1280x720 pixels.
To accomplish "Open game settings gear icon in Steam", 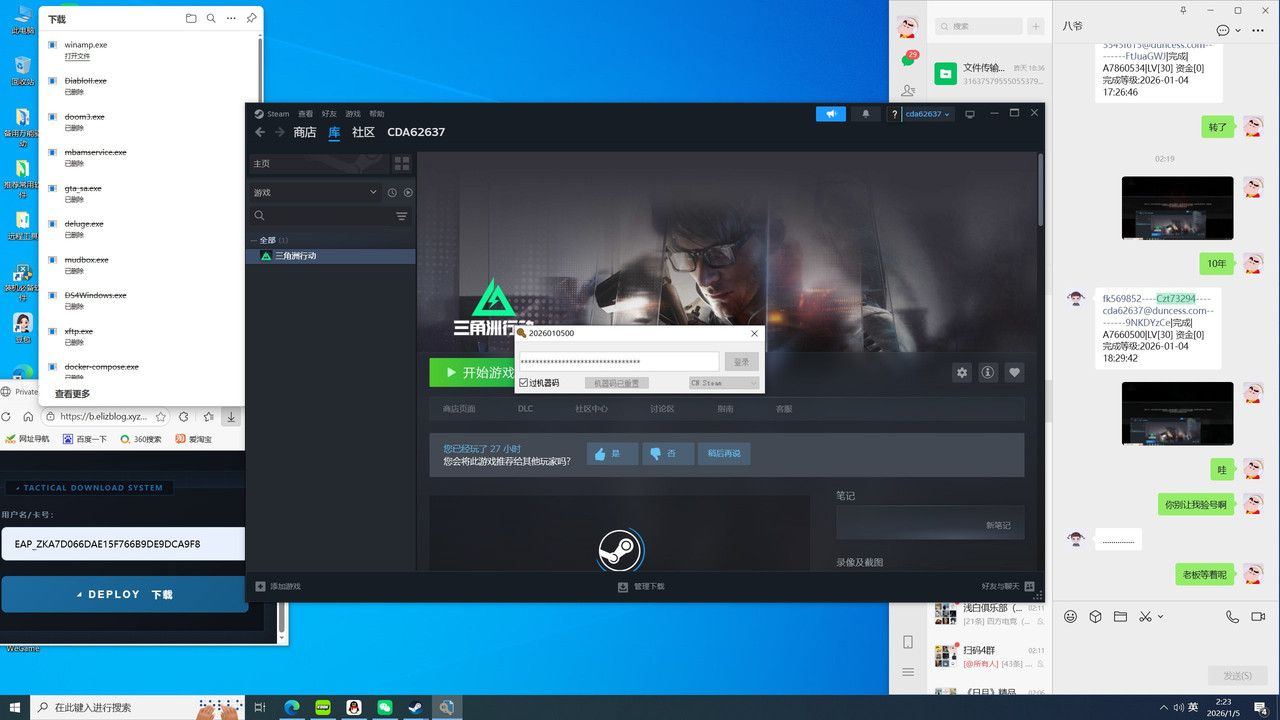I will (x=962, y=372).
